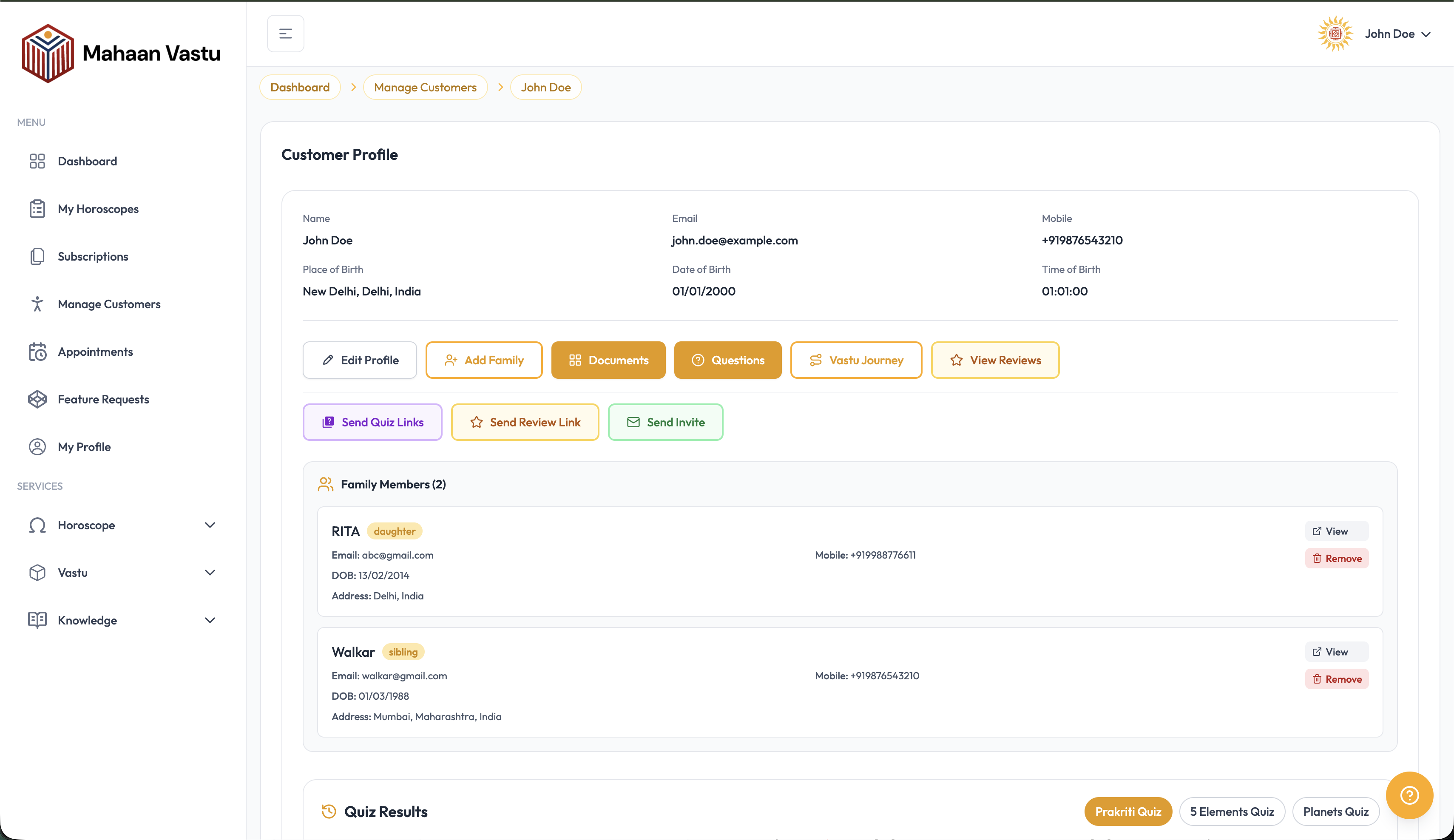View Walkar's family member details
The image size is (1454, 840).
tap(1337, 651)
